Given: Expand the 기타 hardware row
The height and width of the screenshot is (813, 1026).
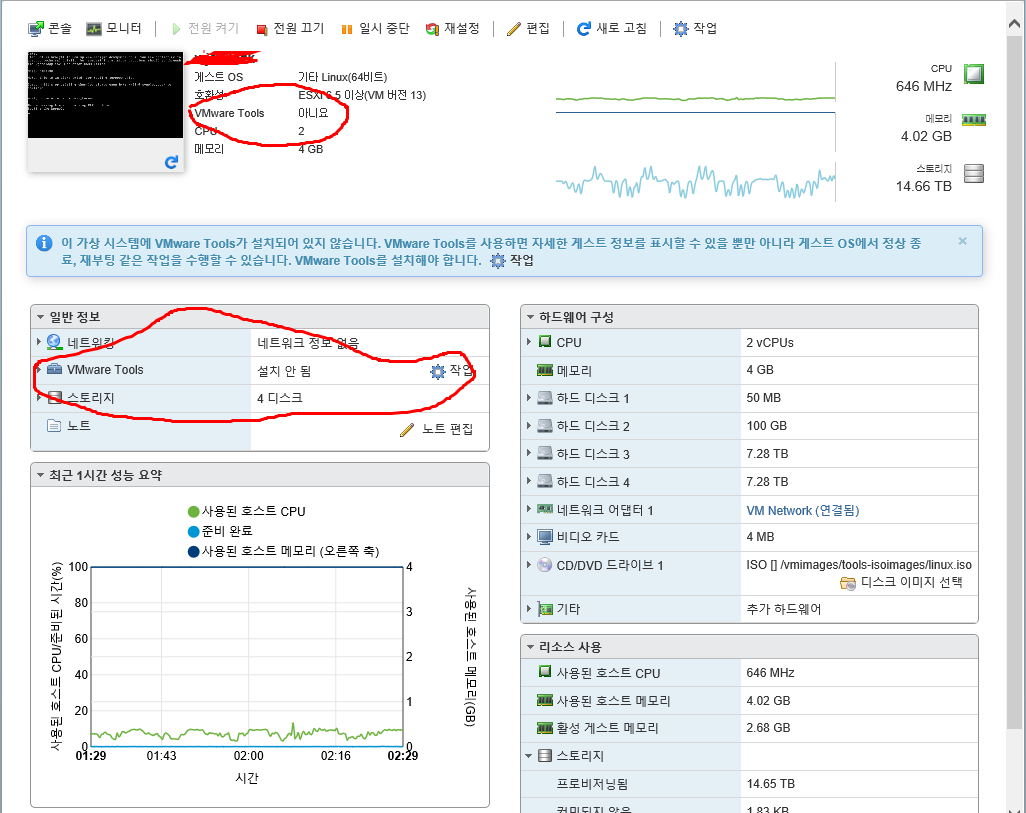Looking at the screenshot, I should click(x=529, y=609).
